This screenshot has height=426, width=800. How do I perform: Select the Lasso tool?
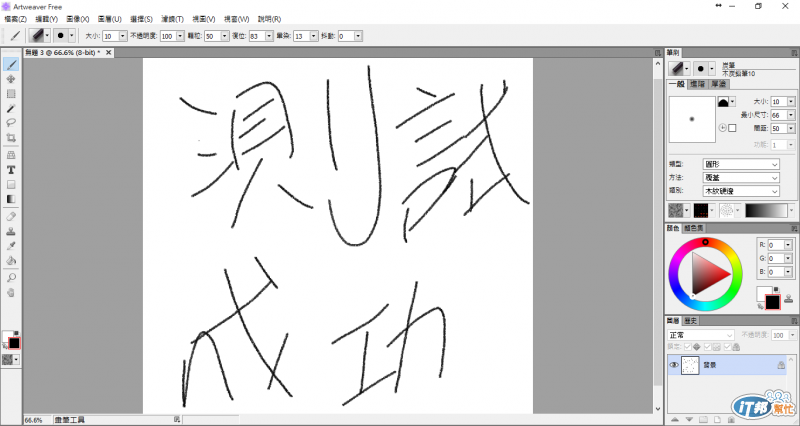tap(11, 122)
